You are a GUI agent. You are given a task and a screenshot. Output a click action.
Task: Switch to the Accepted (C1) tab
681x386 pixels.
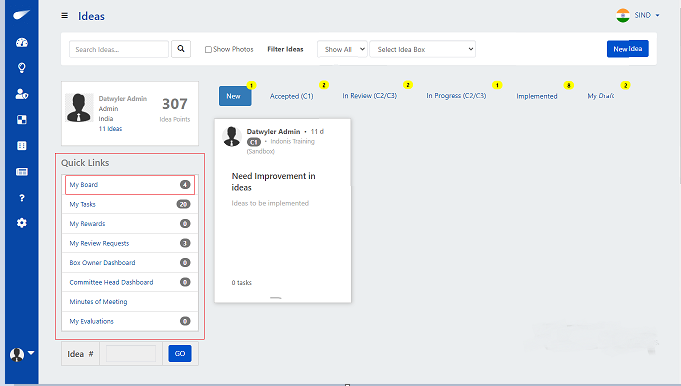click(291, 96)
